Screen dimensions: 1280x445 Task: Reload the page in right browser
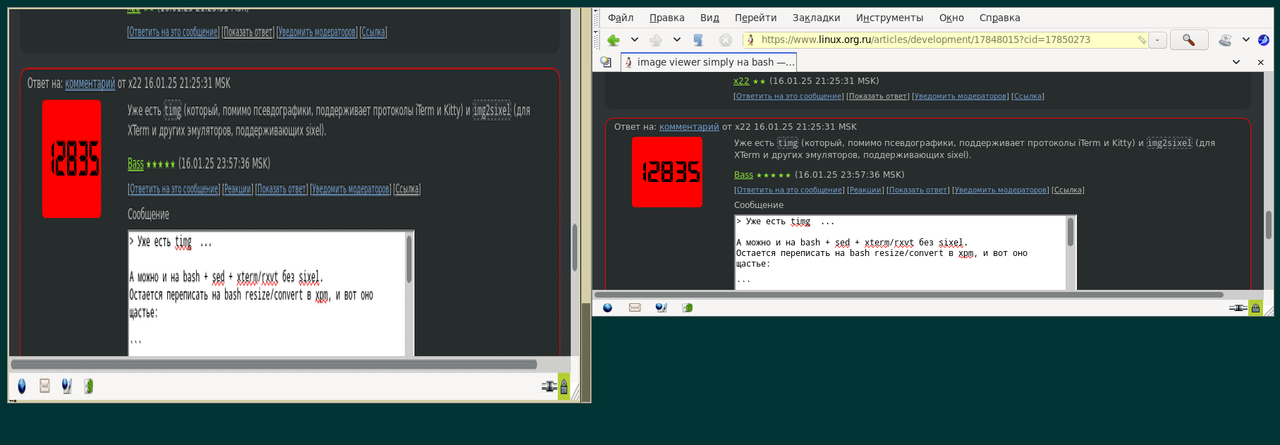698,40
